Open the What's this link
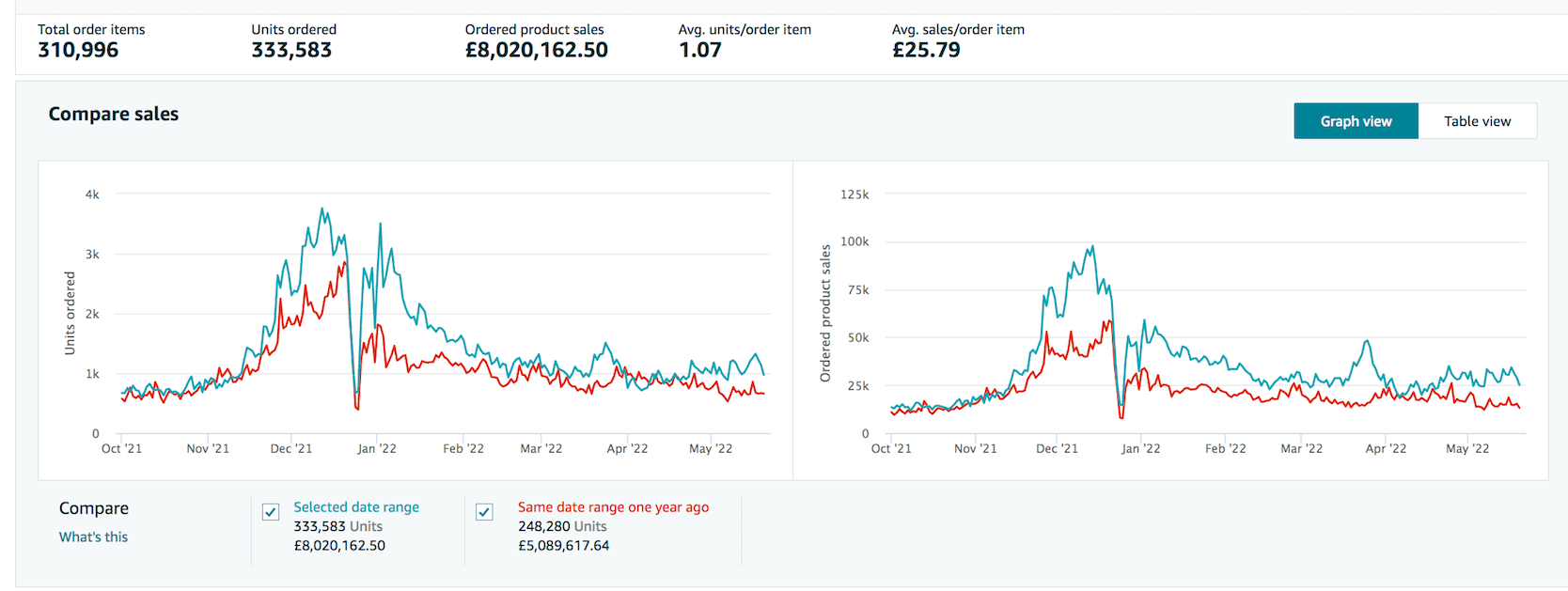 pos(93,537)
